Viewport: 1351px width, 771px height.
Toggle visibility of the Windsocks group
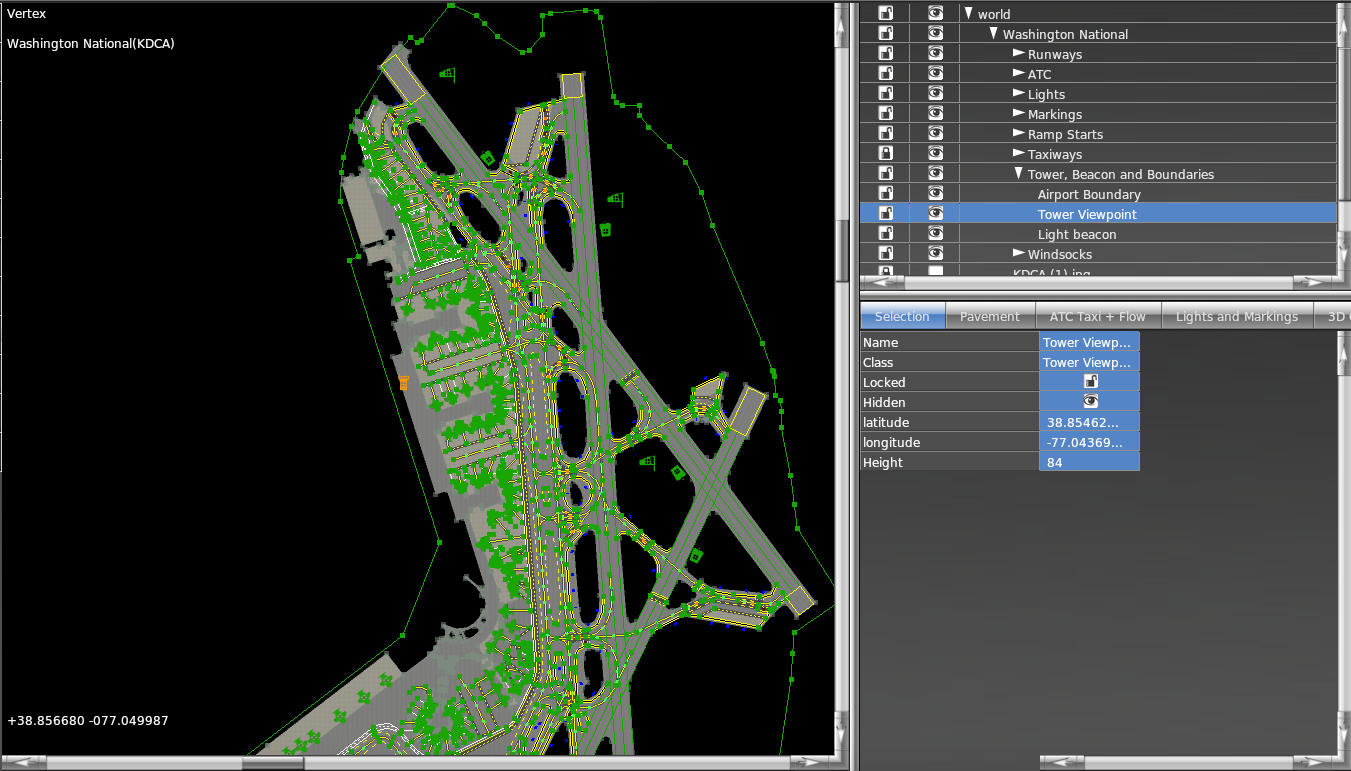(935, 253)
